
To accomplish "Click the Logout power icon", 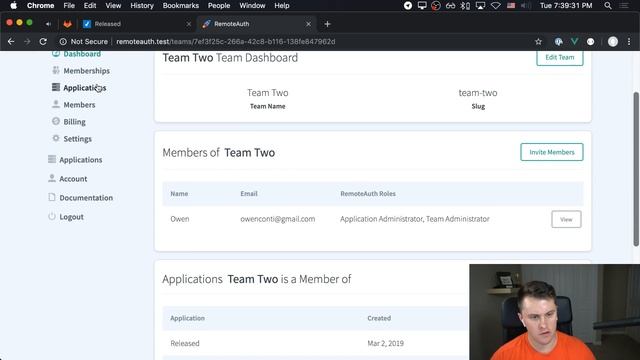I will click(52, 216).
